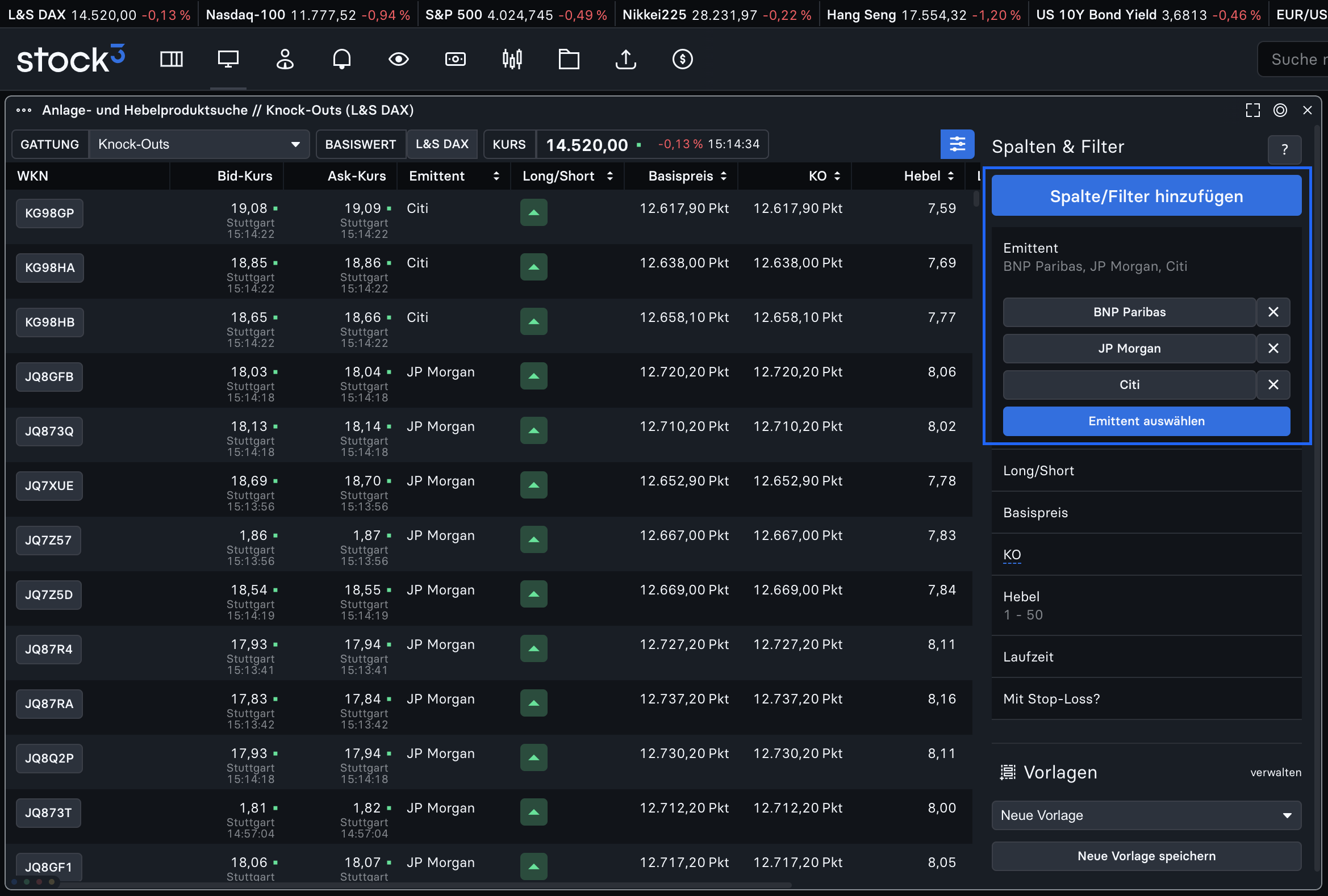The height and width of the screenshot is (896, 1328).
Task: Open the question mark help button
Action: pyautogui.click(x=1285, y=150)
